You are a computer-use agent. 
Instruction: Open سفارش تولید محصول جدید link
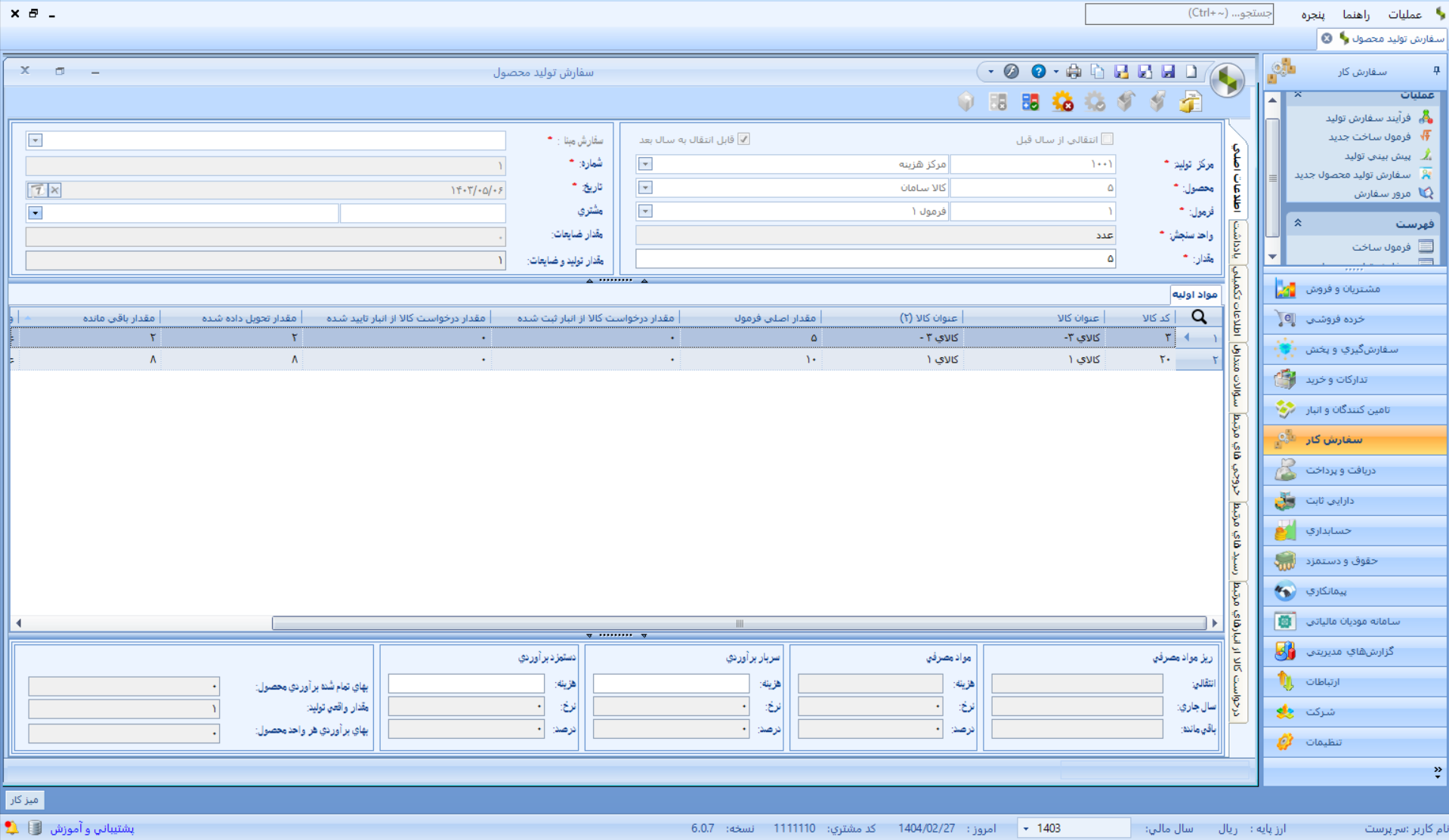[1352, 174]
